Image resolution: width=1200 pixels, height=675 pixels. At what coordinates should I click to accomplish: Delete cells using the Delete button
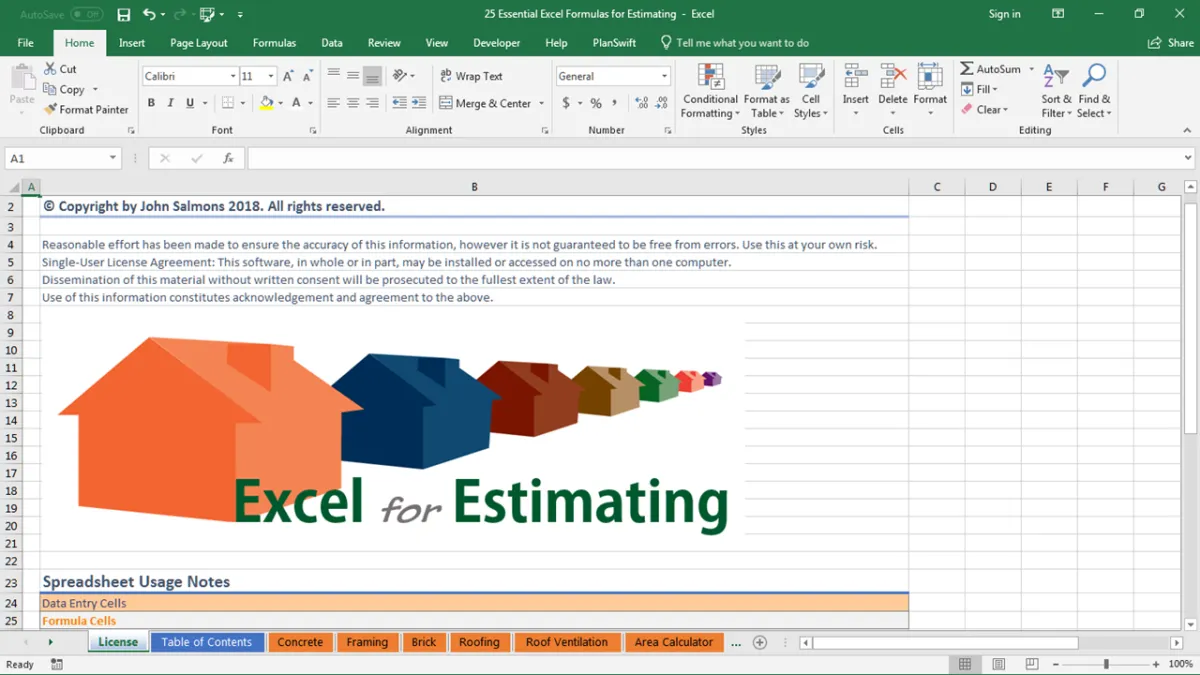pyautogui.click(x=892, y=91)
